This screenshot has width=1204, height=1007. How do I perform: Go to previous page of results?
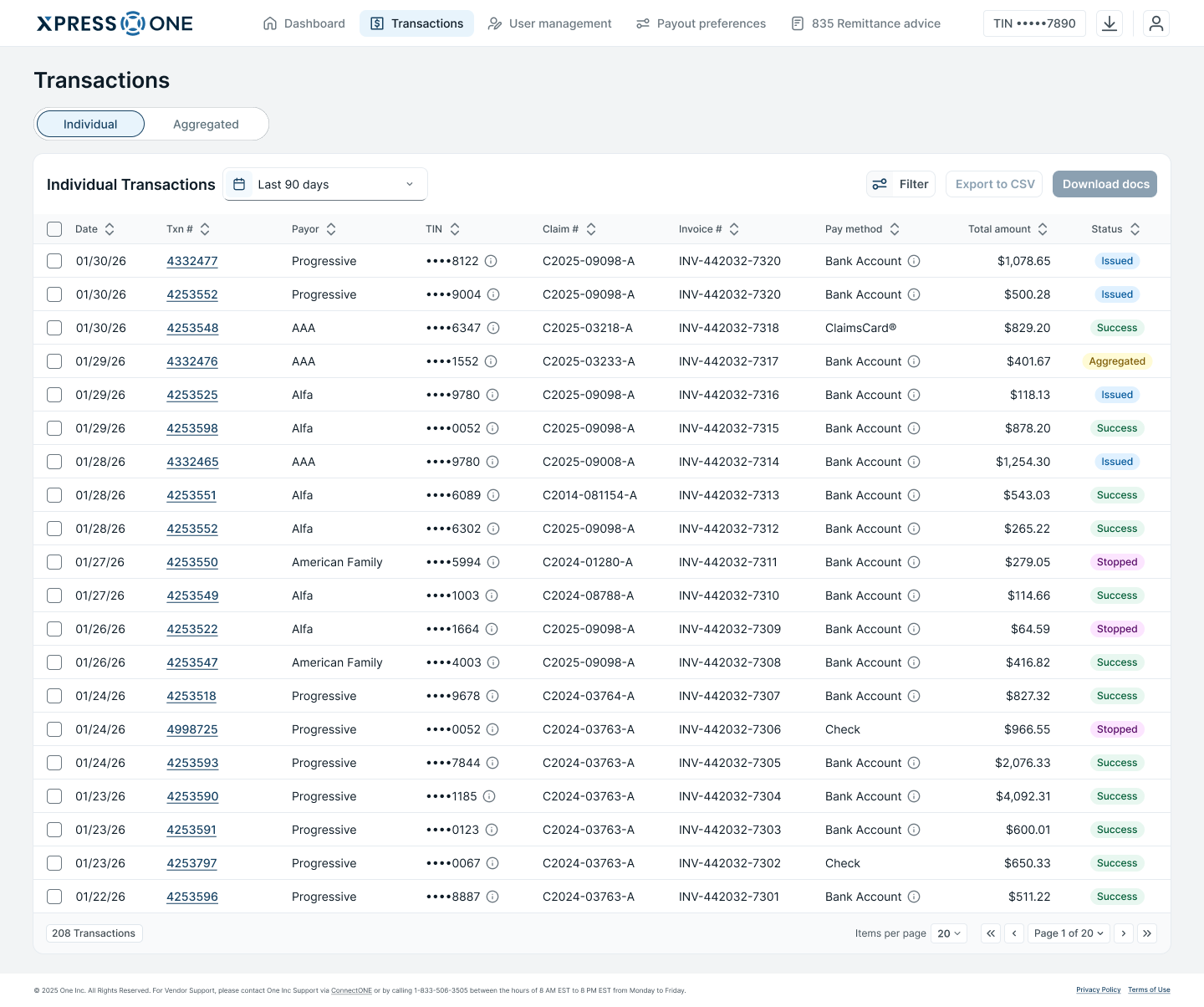[1014, 933]
